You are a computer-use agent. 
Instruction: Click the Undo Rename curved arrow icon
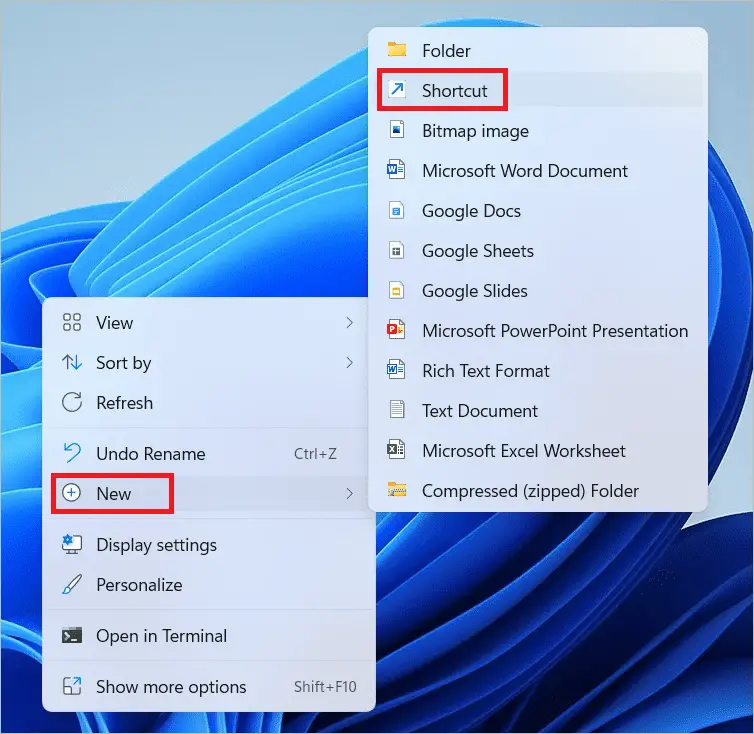tap(72, 453)
